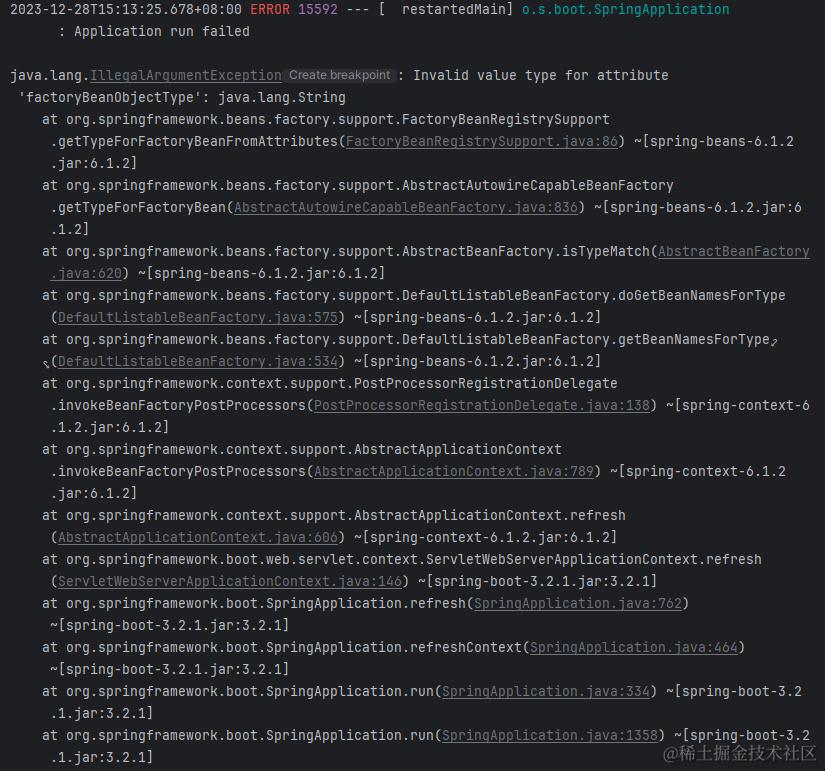Open the AbstractBeanFactory.java:620 link

[x=733, y=252]
